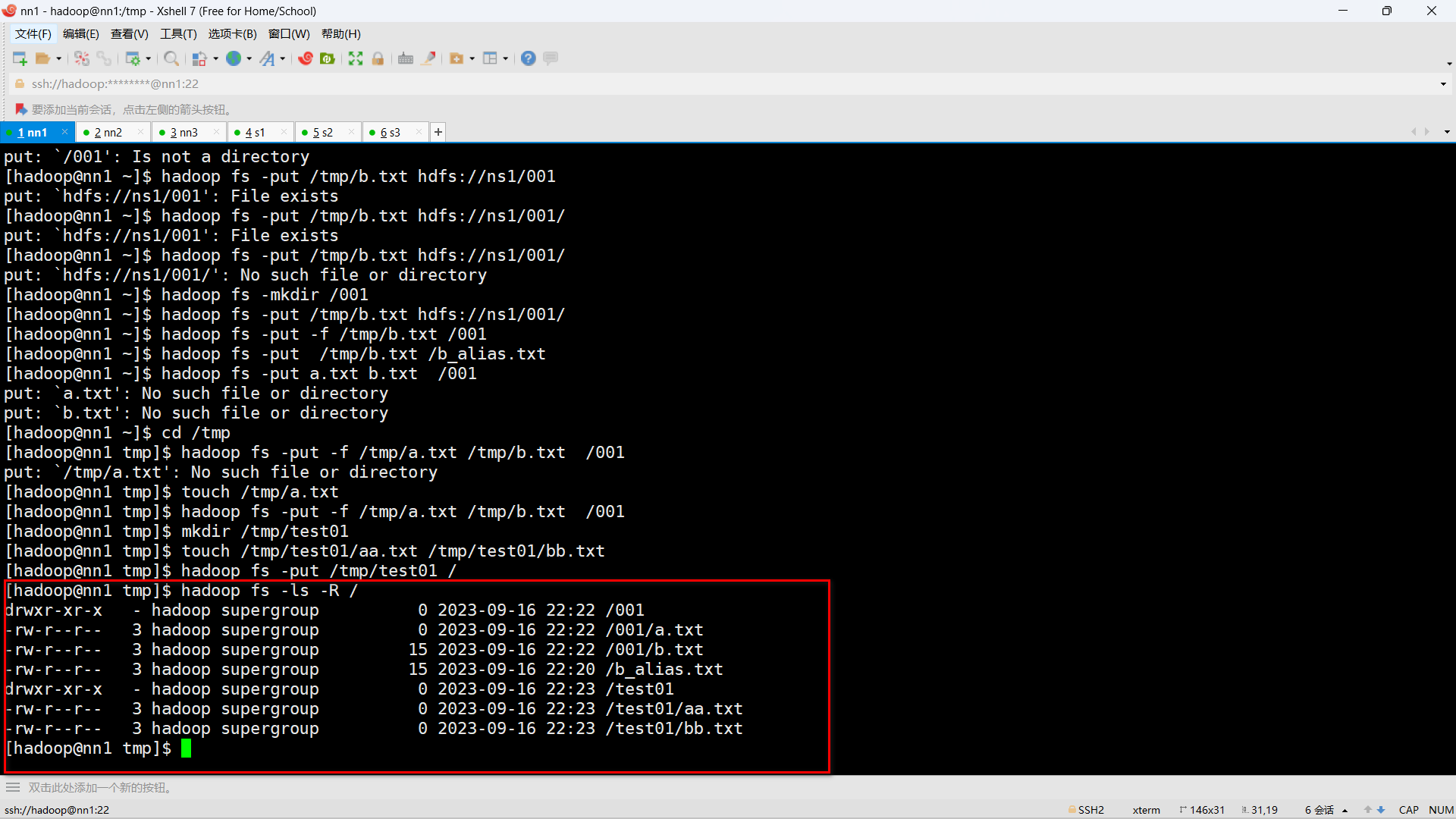
Task: Open the help question mark icon
Action: pyautogui.click(x=529, y=58)
